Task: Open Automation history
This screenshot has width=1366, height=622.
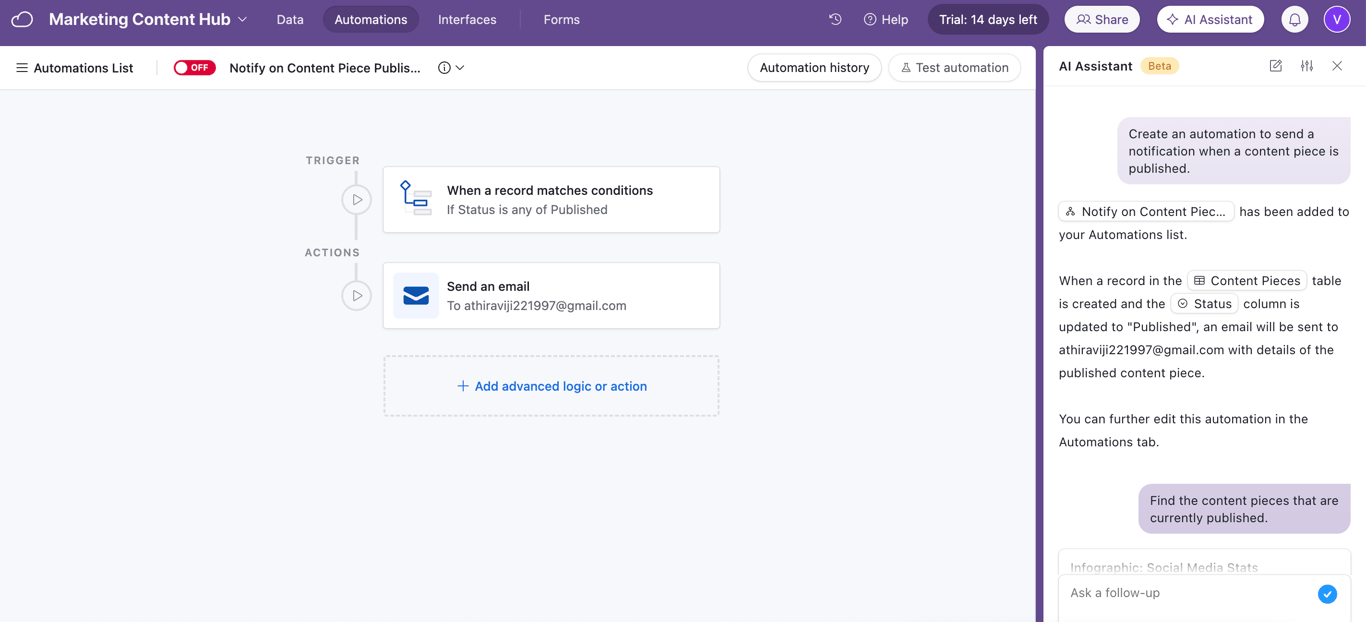Action: (x=814, y=68)
